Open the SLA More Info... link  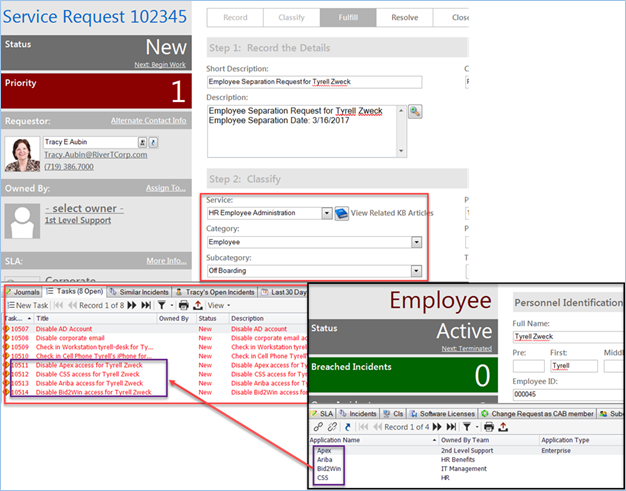coord(166,261)
